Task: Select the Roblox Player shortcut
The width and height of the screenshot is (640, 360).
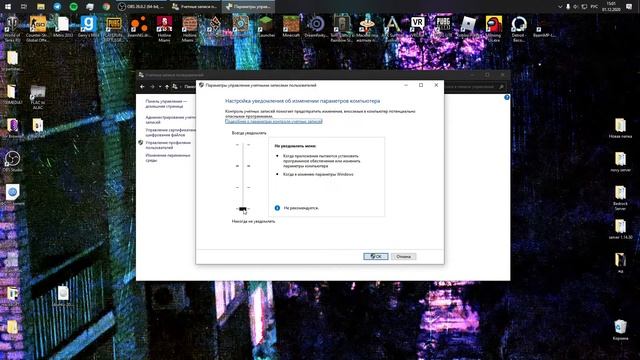Action: [x=468, y=27]
